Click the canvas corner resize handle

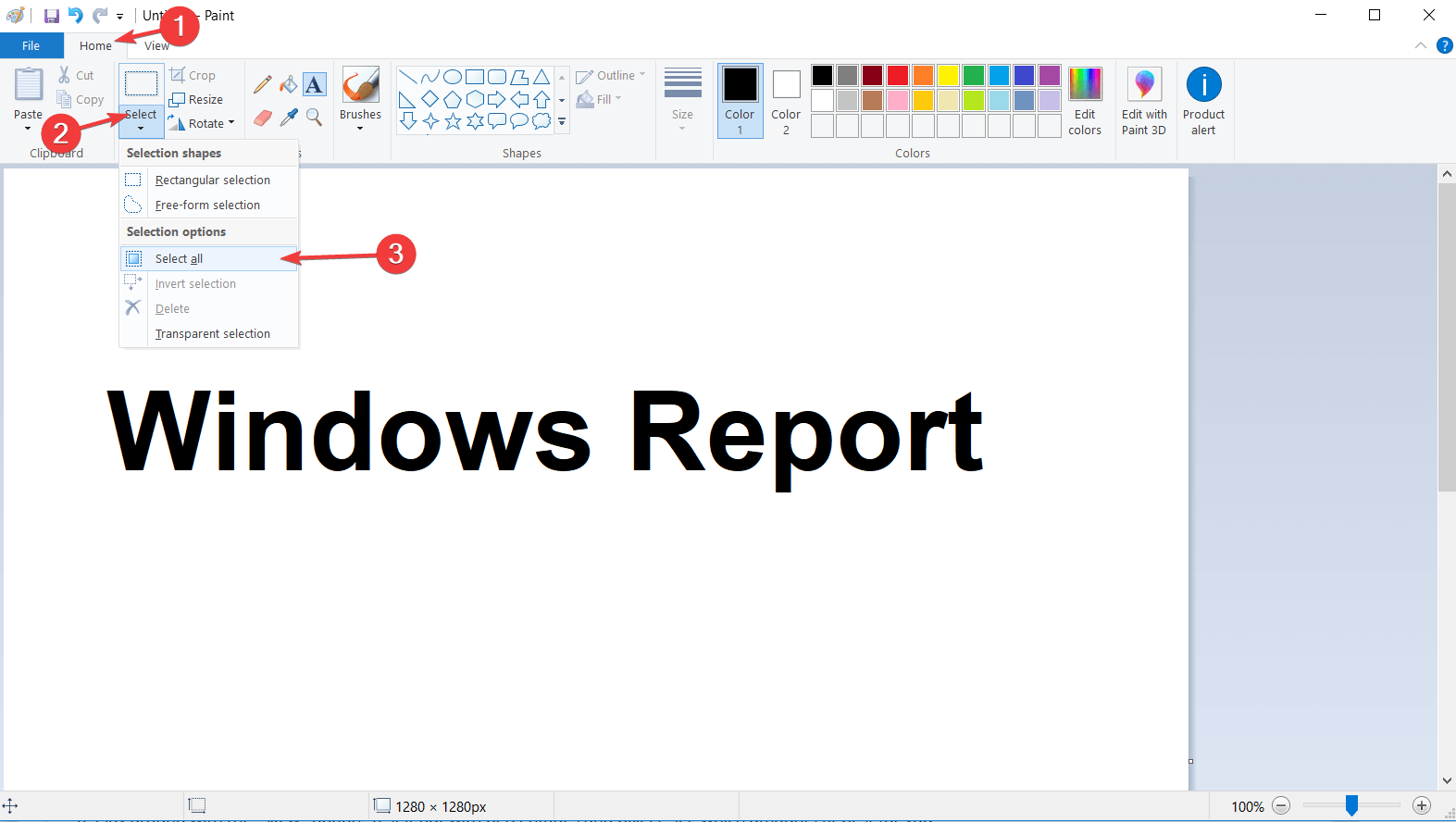(1190, 761)
